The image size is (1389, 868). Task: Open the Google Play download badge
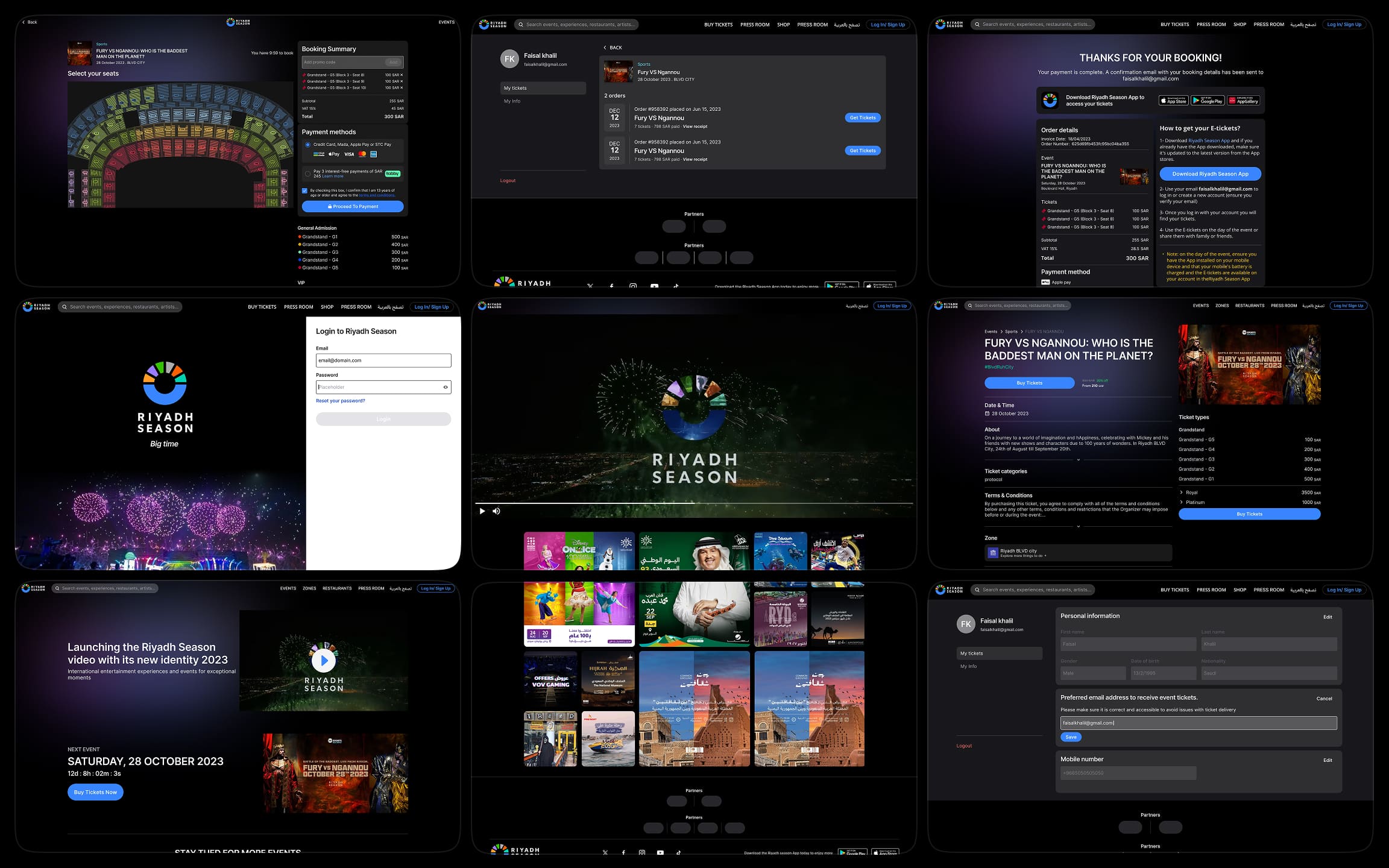click(1208, 101)
